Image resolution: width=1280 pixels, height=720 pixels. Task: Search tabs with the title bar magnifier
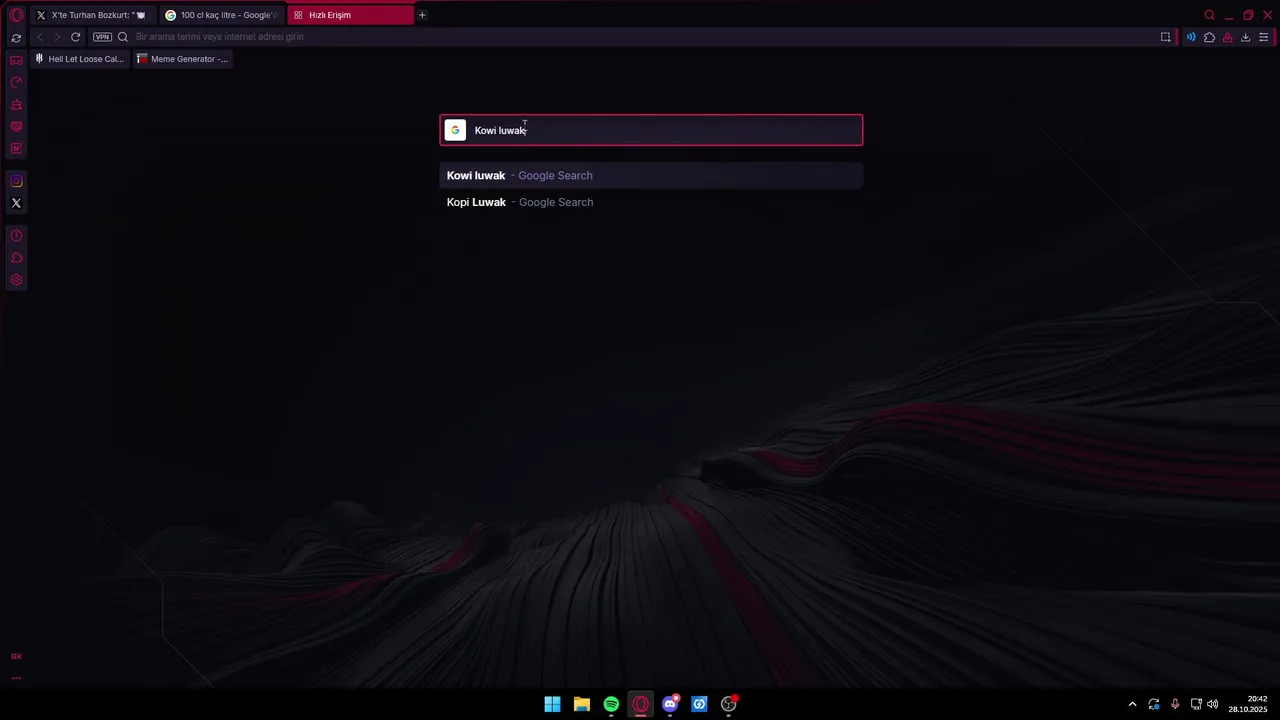[1209, 15]
